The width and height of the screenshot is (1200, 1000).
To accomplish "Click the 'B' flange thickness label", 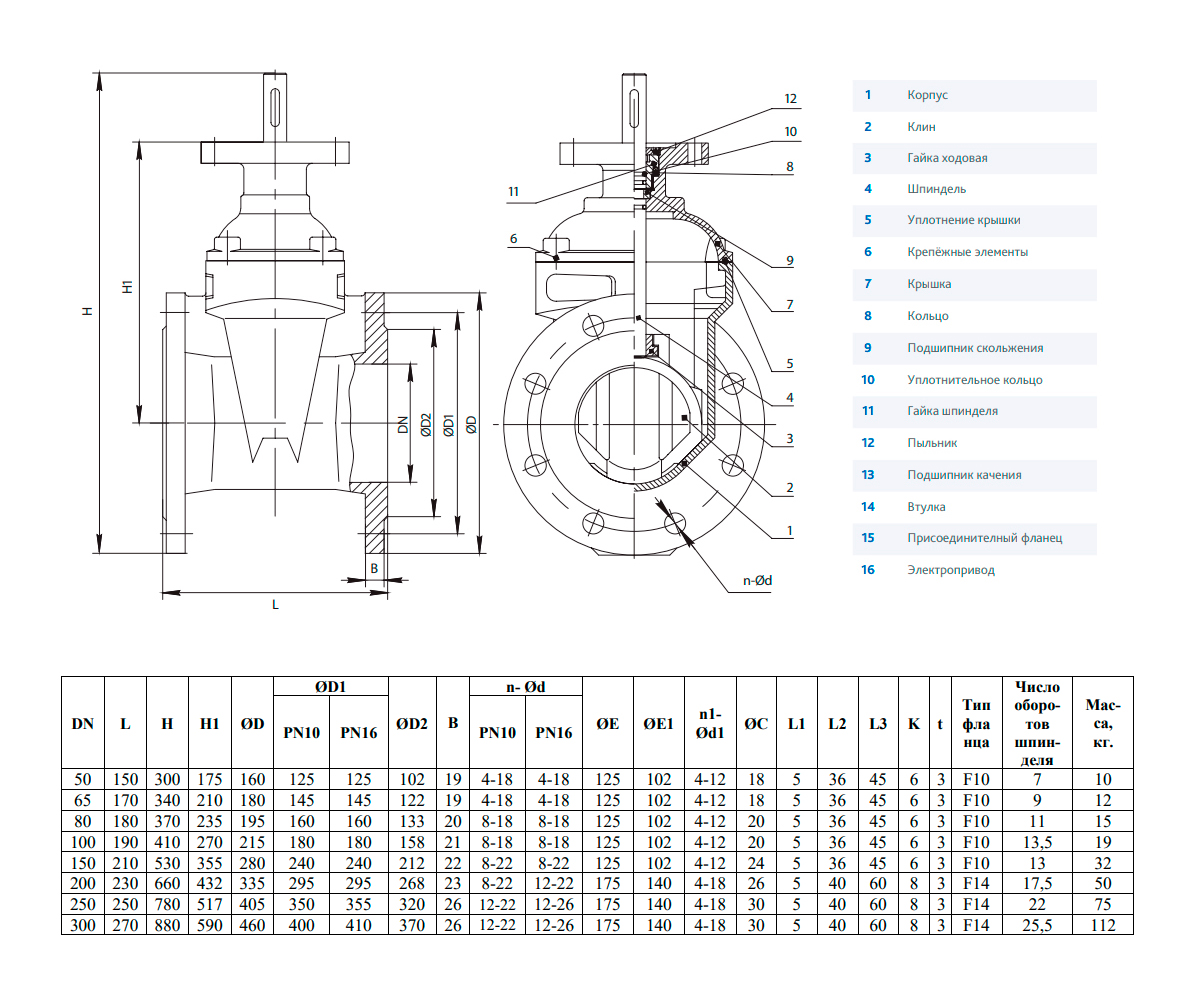I will tap(374, 567).
